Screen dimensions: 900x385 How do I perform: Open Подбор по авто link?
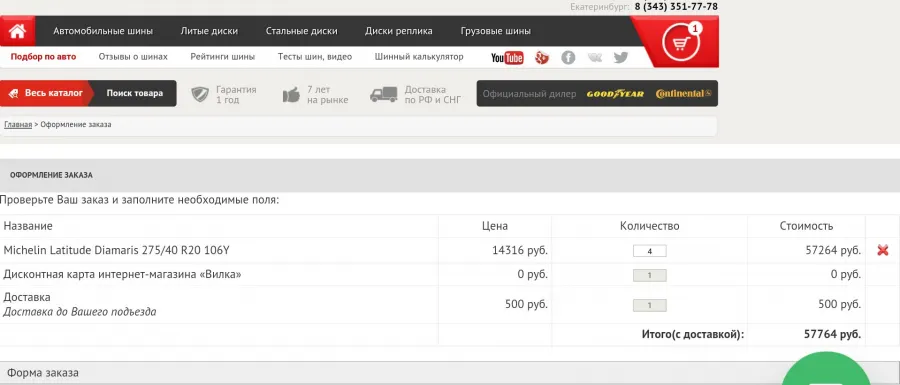(43, 57)
